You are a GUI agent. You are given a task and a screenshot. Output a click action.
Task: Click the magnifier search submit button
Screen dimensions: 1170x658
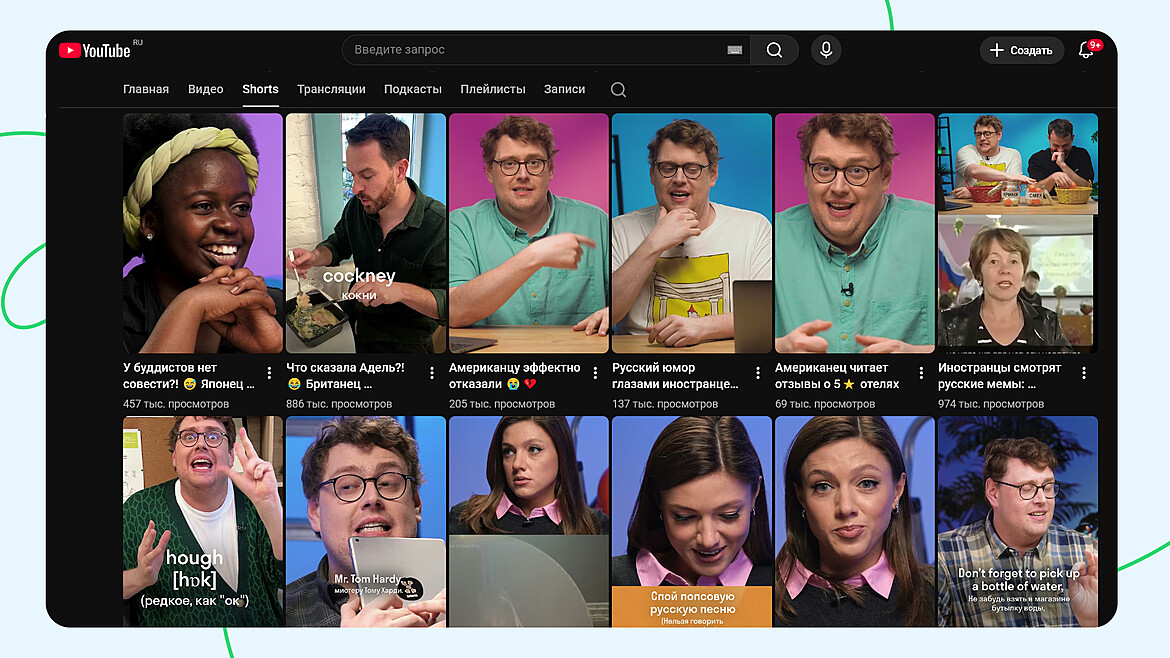tap(774, 50)
